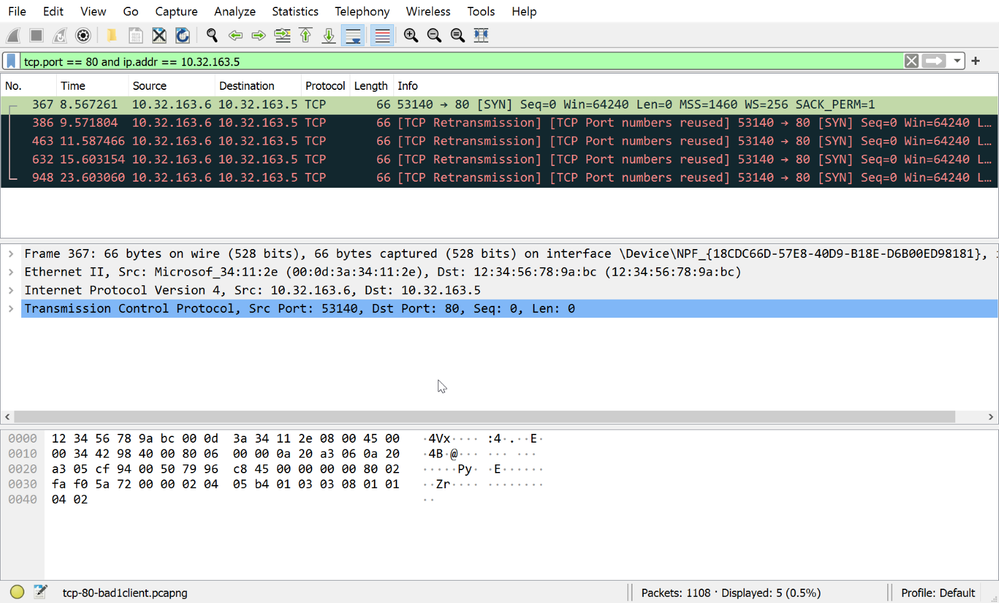
Task: Zoom in the packet text
Action: 411,36
